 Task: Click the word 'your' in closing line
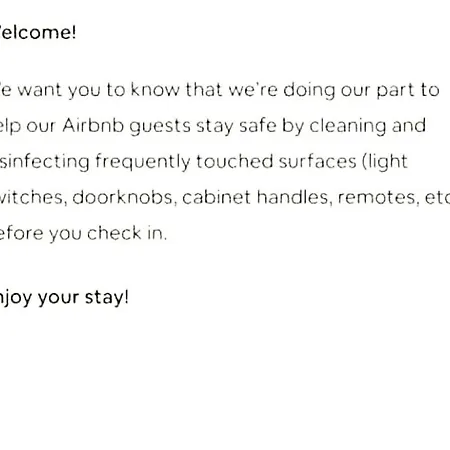click(58, 299)
